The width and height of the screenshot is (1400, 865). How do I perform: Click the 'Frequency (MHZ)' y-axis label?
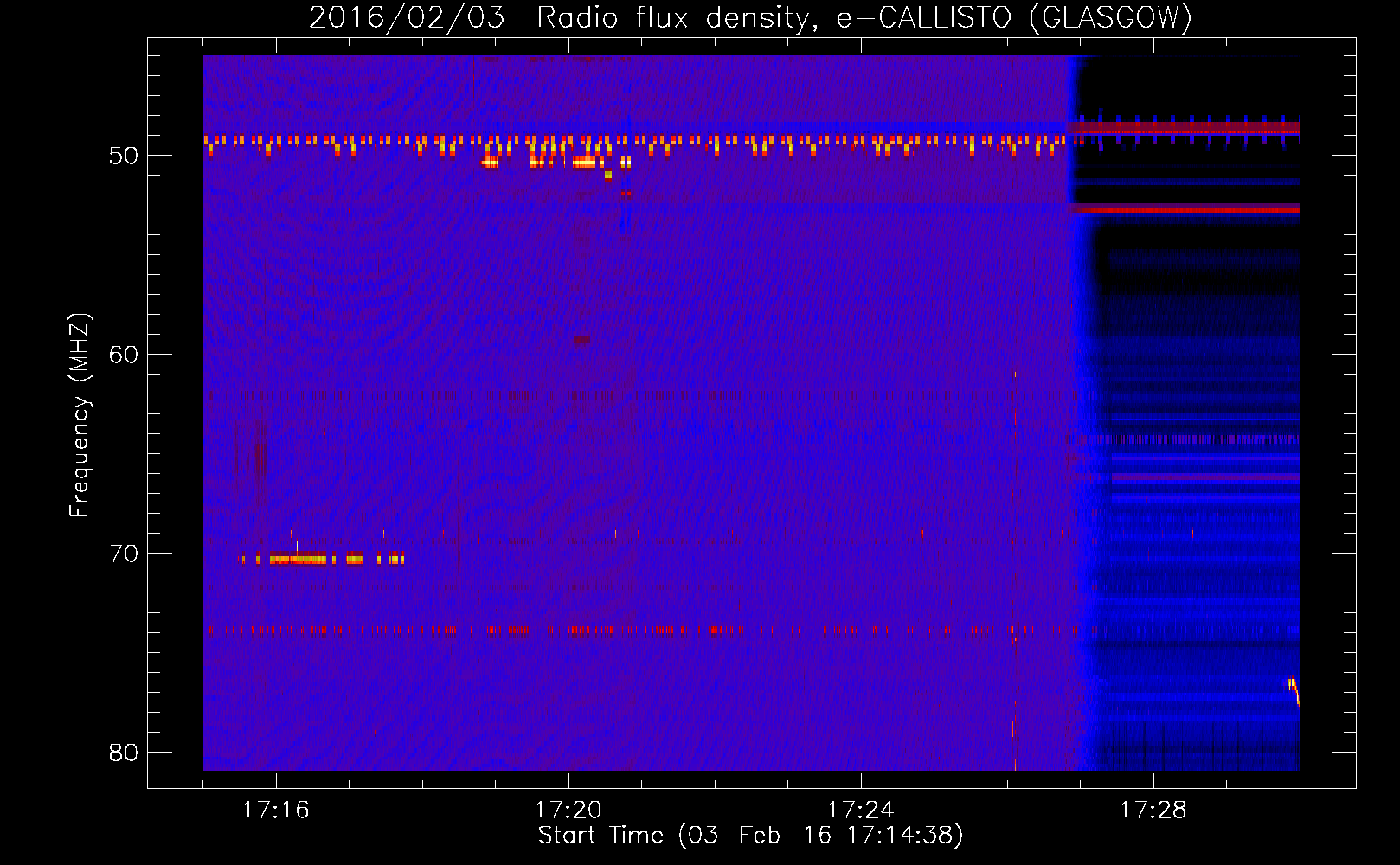[80, 415]
